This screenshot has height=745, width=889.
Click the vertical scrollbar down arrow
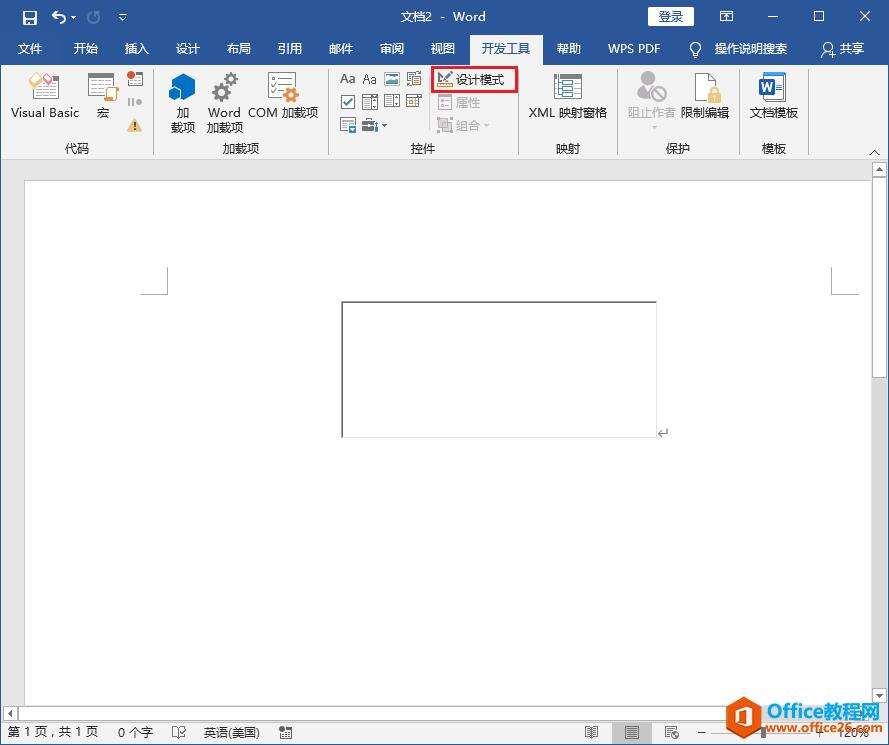click(879, 695)
